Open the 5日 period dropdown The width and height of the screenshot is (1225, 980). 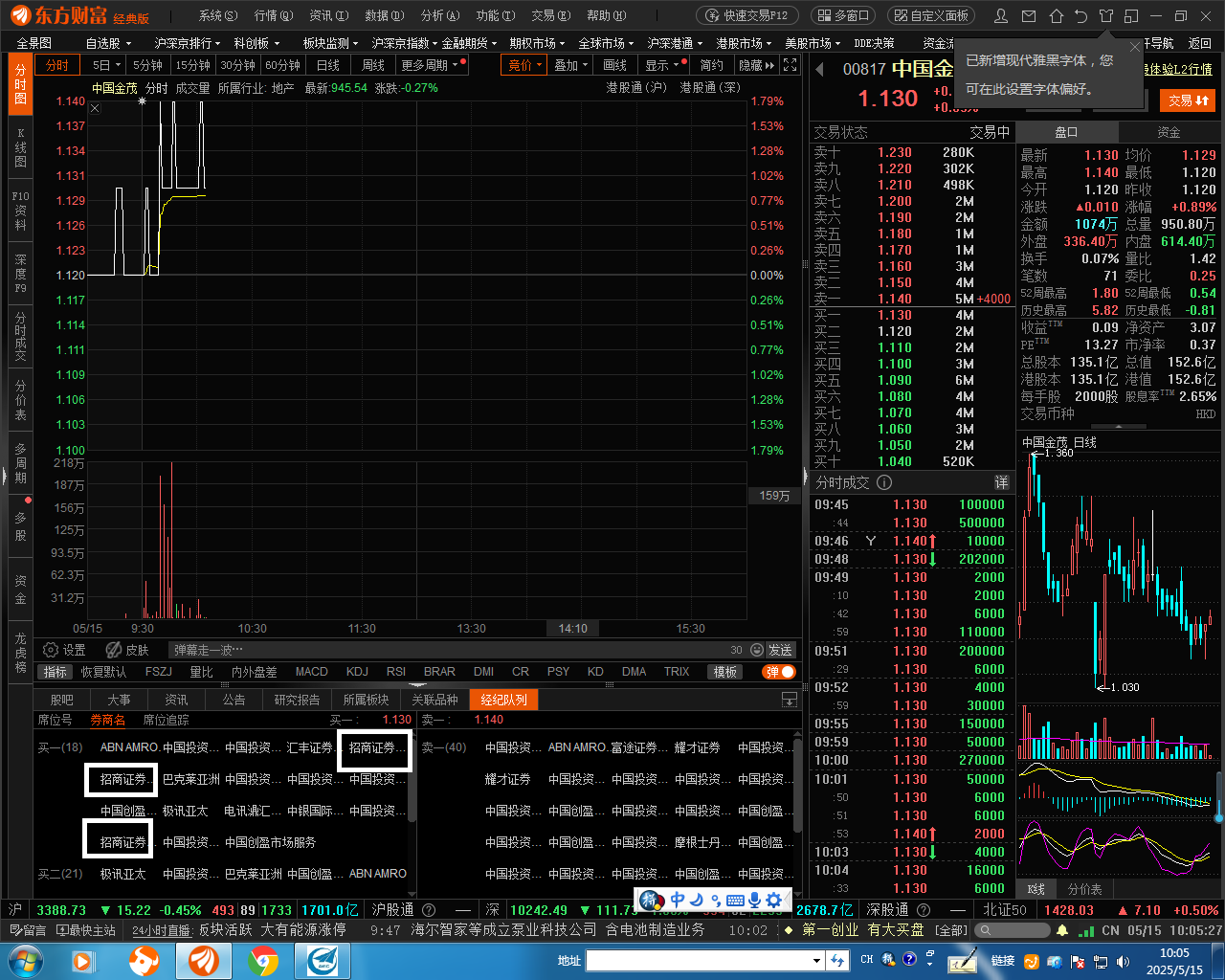tap(106, 65)
